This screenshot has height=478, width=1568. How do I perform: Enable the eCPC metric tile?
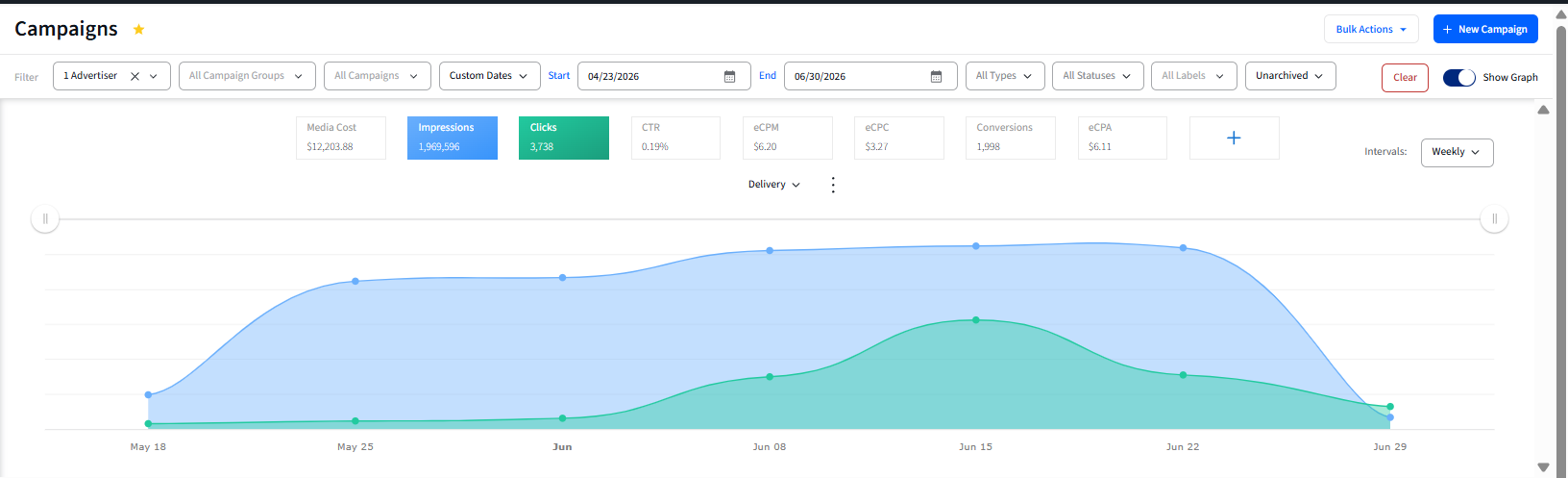(898, 138)
